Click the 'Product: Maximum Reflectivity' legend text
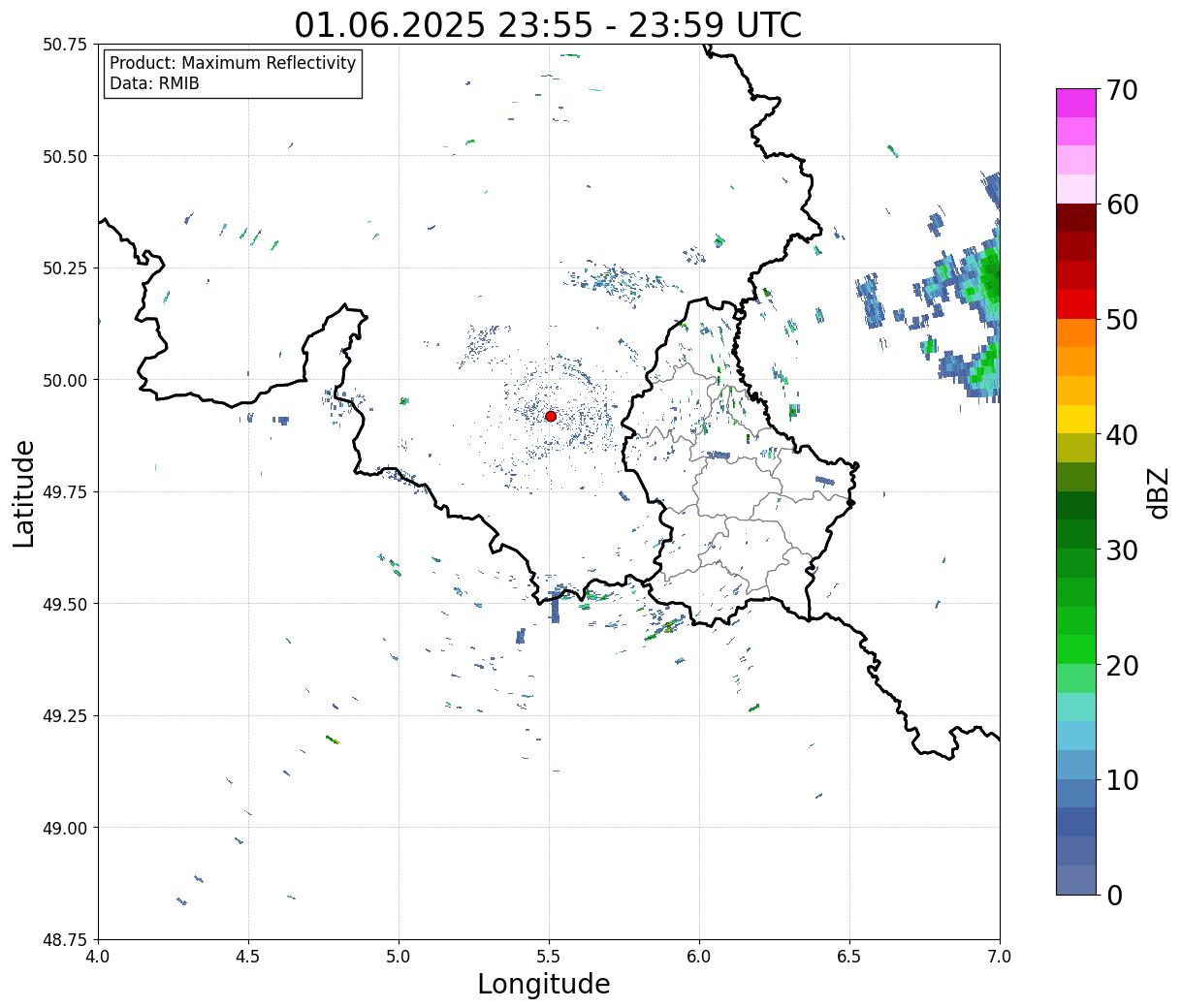Image resolution: width=1182 pixels, height=1008 pixels. (233, 63)
